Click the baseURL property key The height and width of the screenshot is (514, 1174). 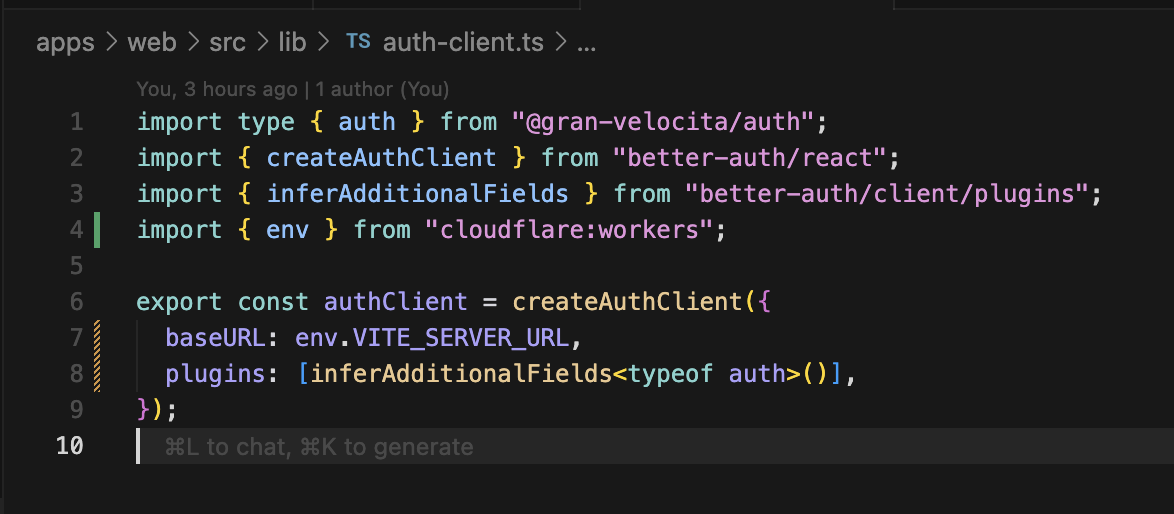(216, 337)
